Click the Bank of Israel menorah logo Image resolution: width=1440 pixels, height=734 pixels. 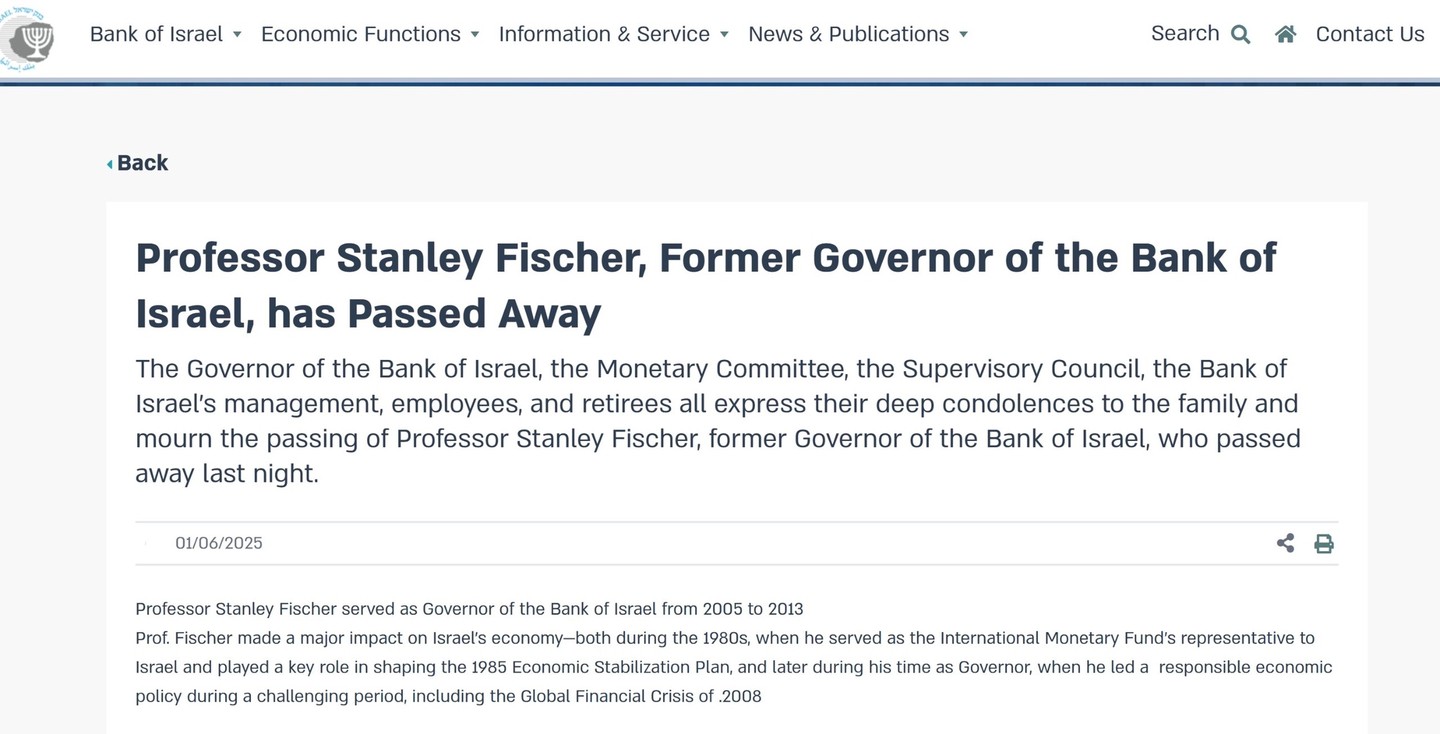click(x=27, y=38)
